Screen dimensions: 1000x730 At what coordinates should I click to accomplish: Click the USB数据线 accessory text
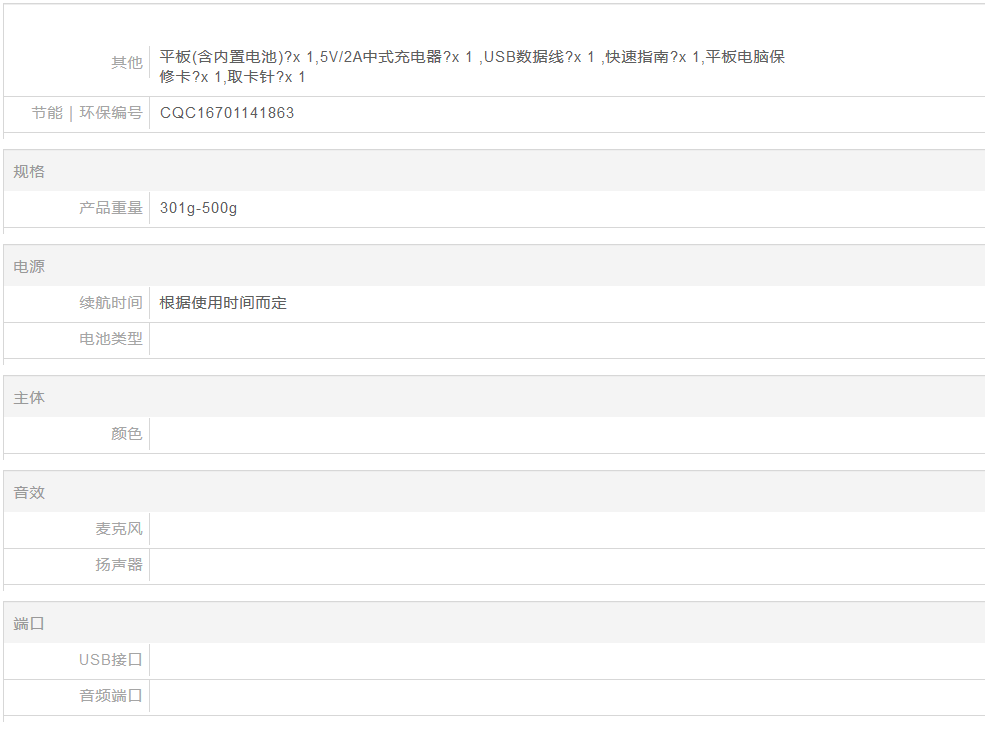coord(524,57)
